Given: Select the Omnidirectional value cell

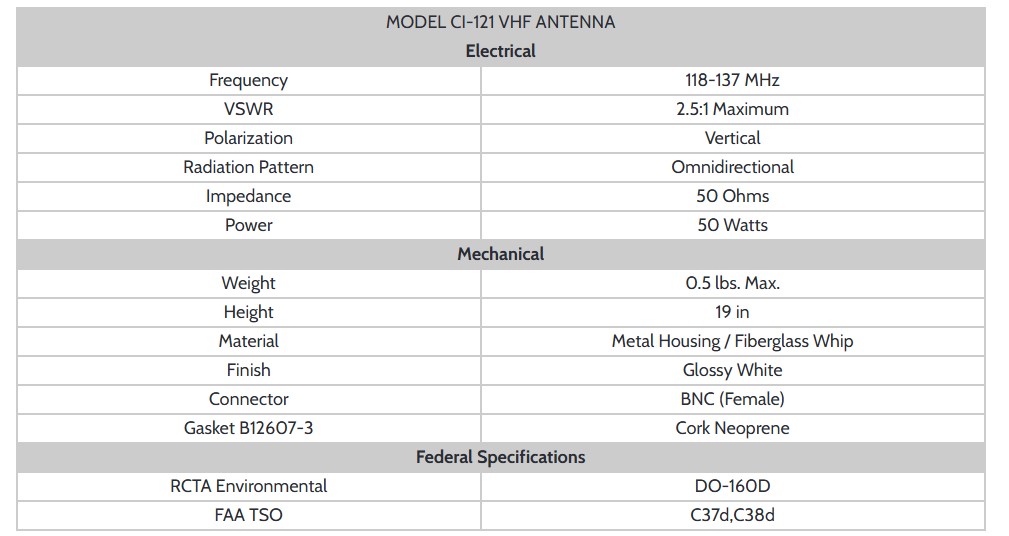Looking at the screenshot, I should coord(732,167).
